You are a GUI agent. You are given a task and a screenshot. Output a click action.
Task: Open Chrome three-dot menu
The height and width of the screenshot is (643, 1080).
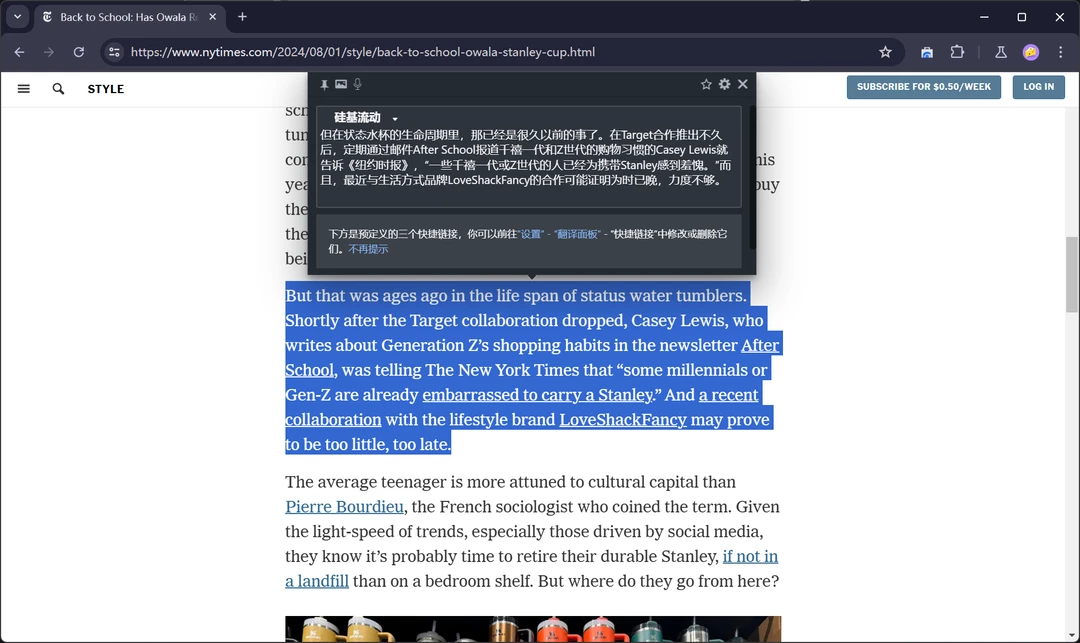point(1061,52)
